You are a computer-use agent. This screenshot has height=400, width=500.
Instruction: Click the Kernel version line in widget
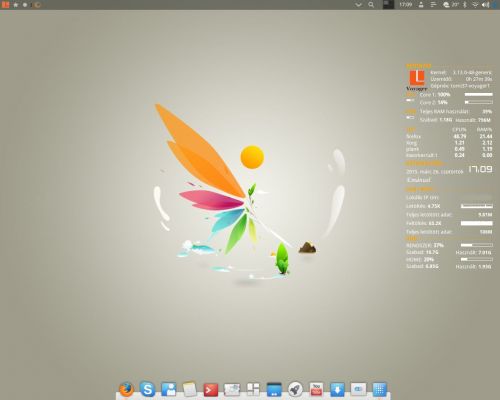(461, 72)
